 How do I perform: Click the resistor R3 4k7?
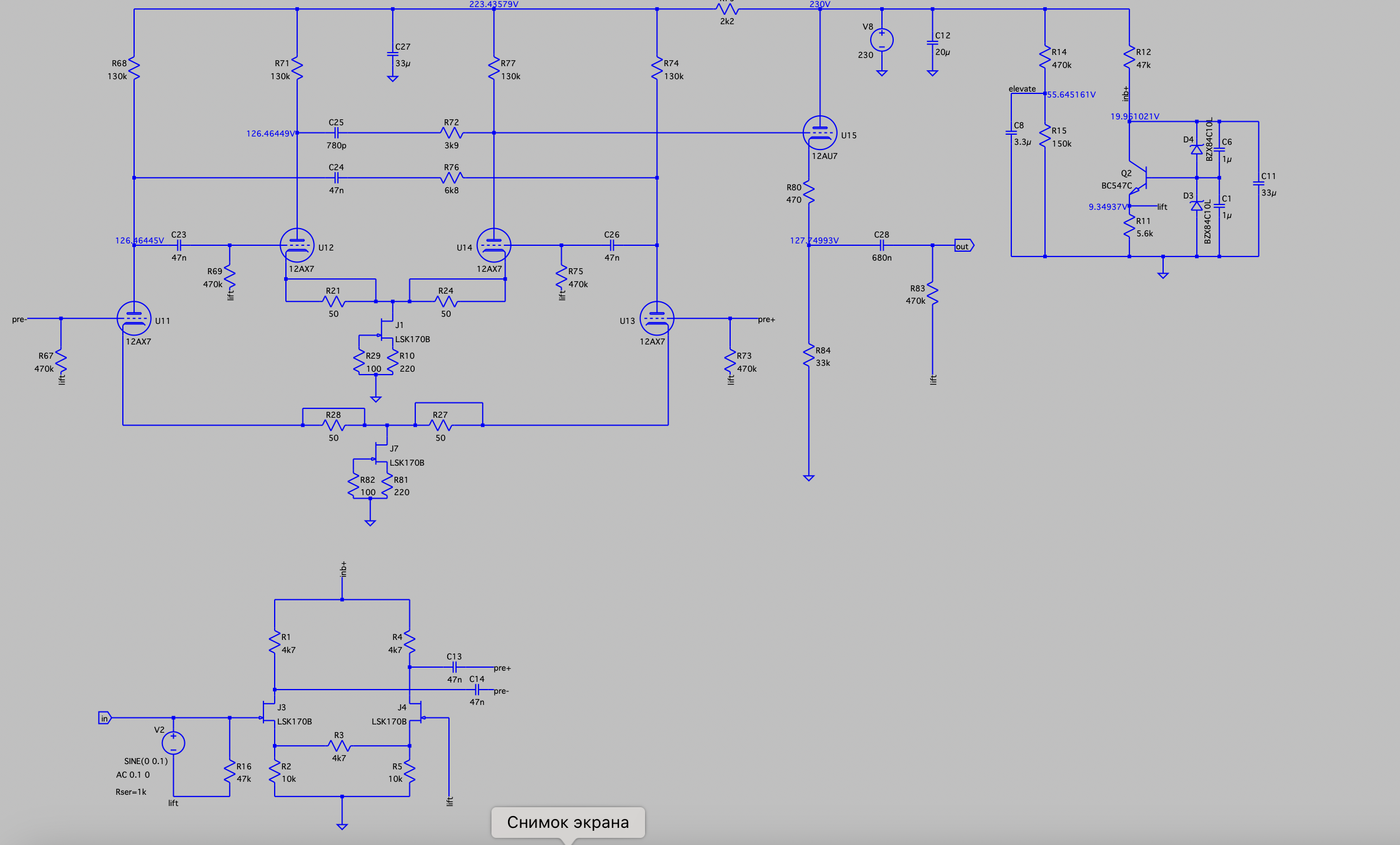tap(339, 746)
